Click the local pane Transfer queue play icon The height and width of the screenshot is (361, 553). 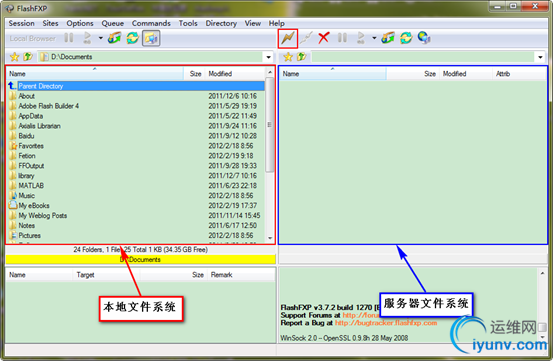87,38
